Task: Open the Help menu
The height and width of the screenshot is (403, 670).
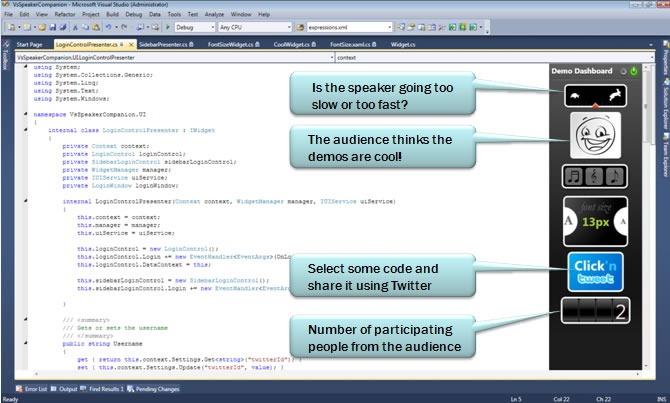Action: (264, 14)
